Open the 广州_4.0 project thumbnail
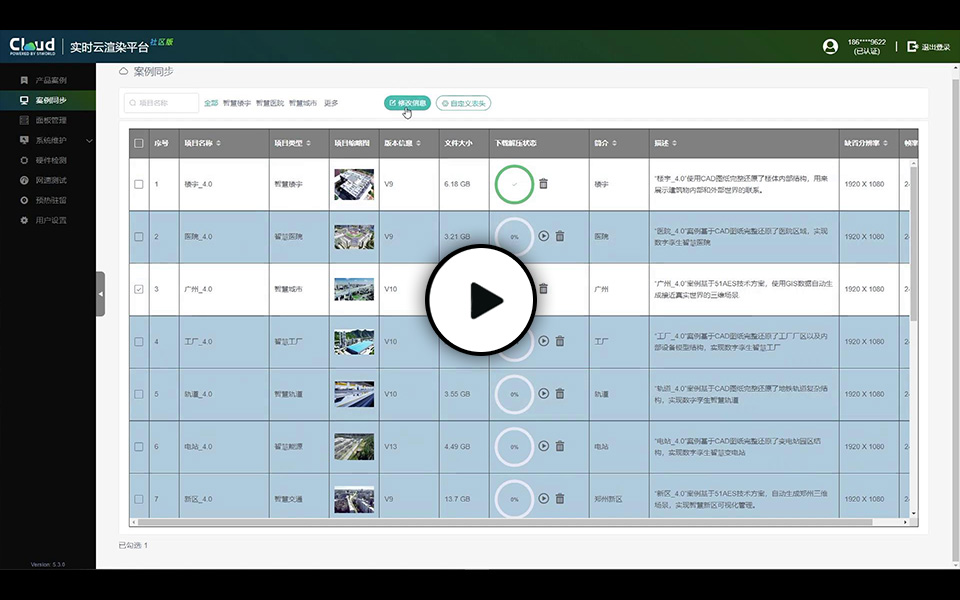960x600 pixels. [354, 289]
